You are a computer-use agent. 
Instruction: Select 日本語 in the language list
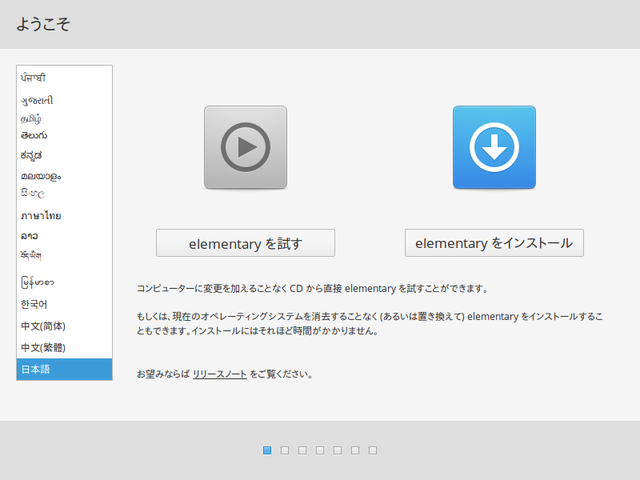(x=64, y=369)
